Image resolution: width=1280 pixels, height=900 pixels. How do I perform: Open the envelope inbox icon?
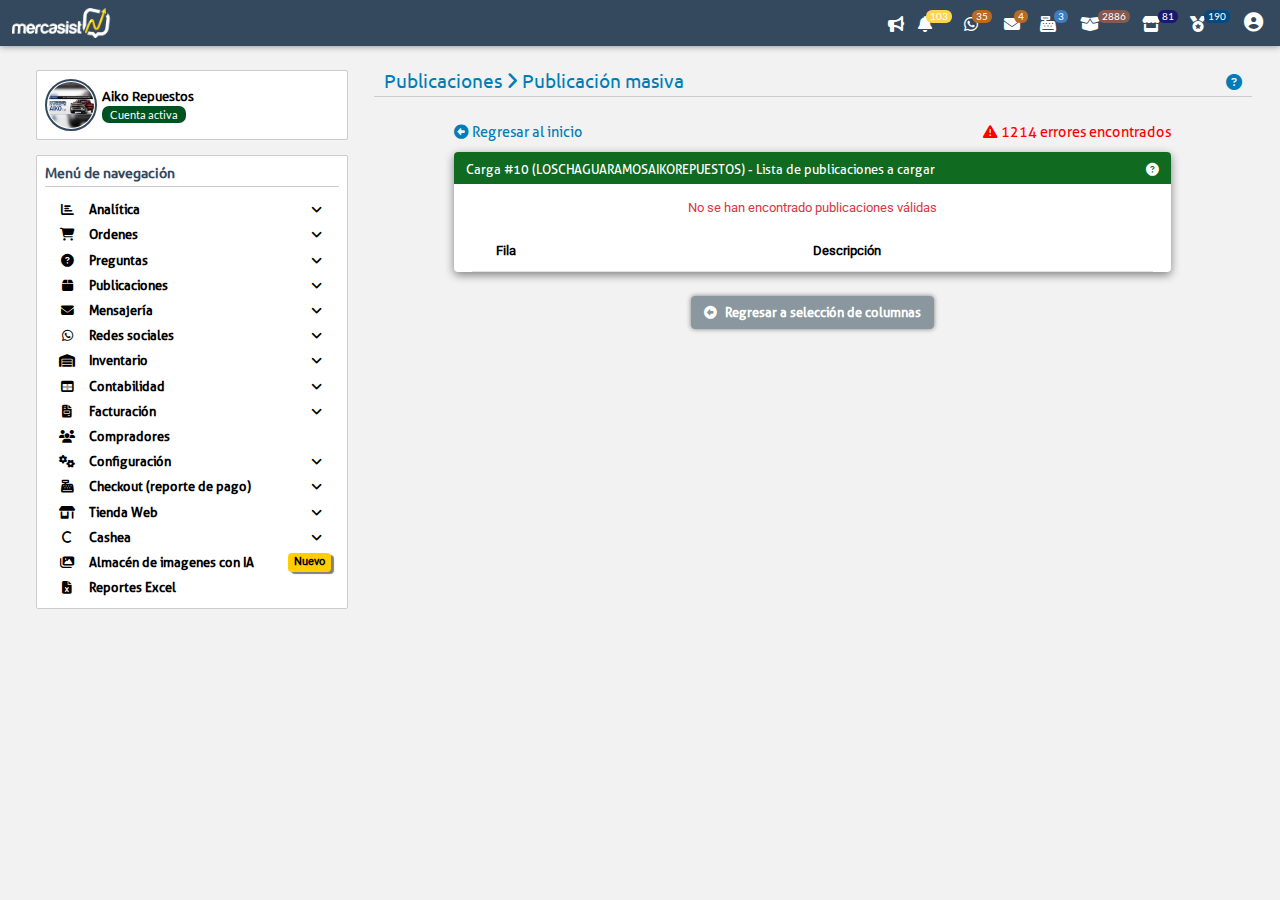(1012, 24)
